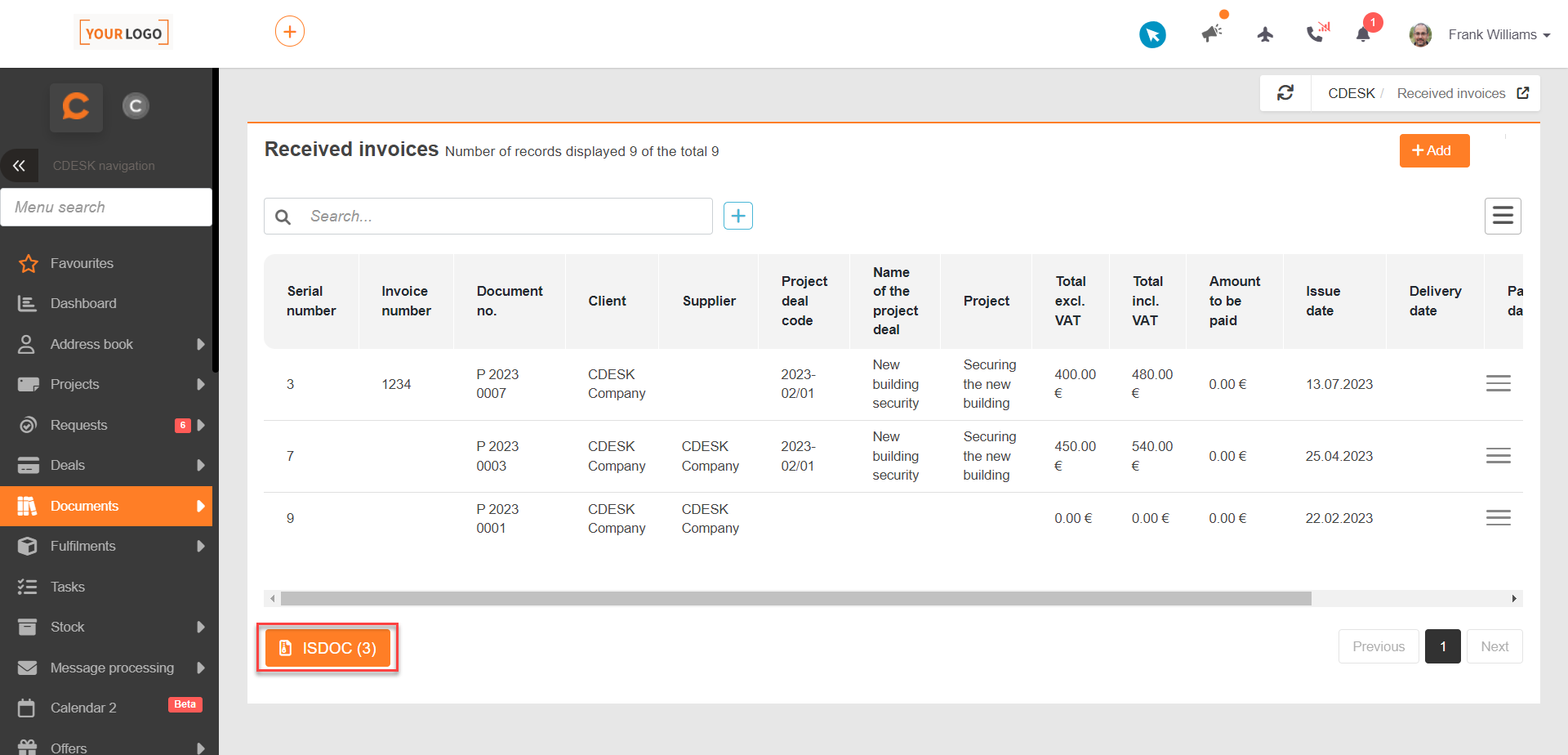Image resolution: width=1568 pixels, height=755 pixels.
Task: Click the horizontal table scrollbar
Action: pyautogui.click(x=795, y=599)
